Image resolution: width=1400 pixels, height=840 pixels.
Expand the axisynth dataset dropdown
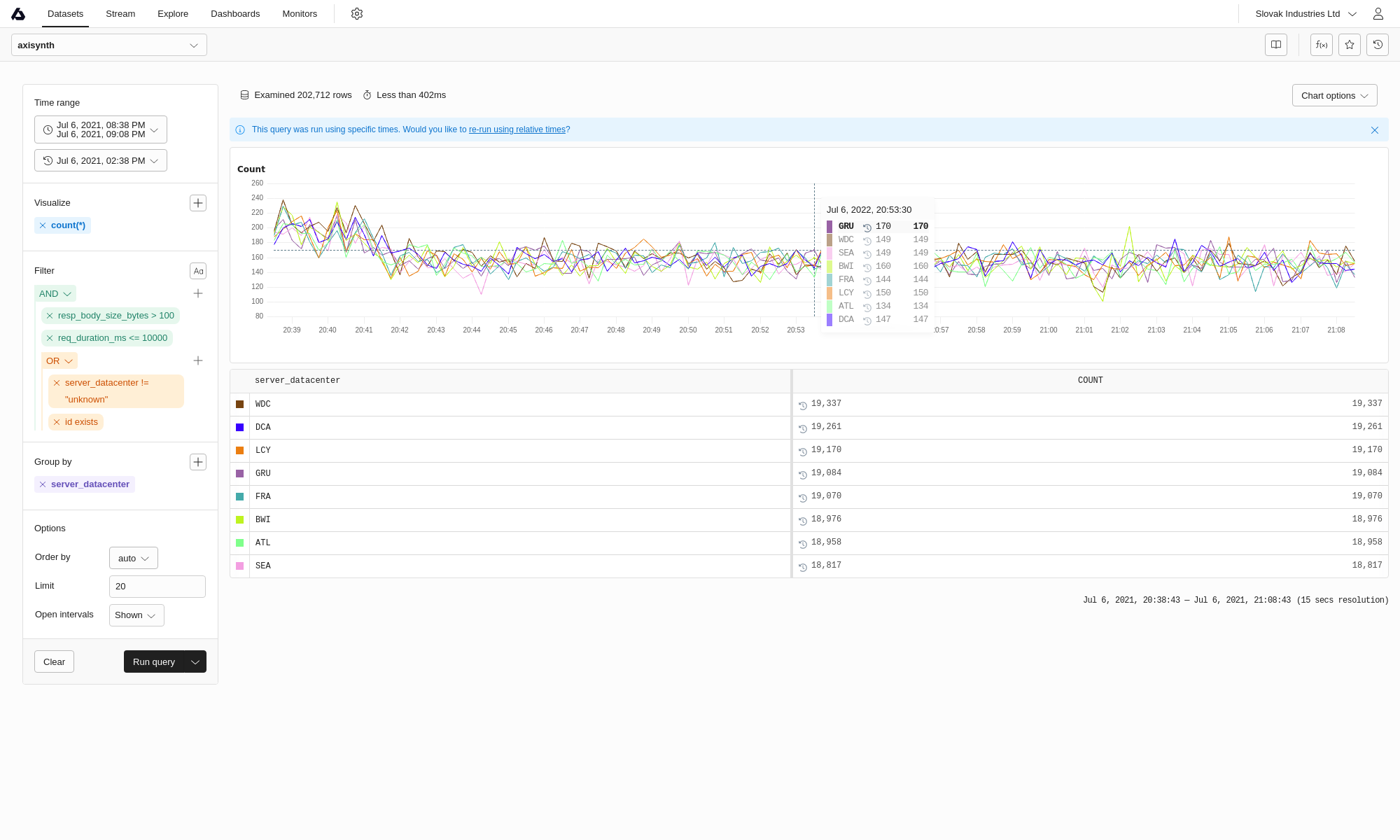click(x=109, y=45)
